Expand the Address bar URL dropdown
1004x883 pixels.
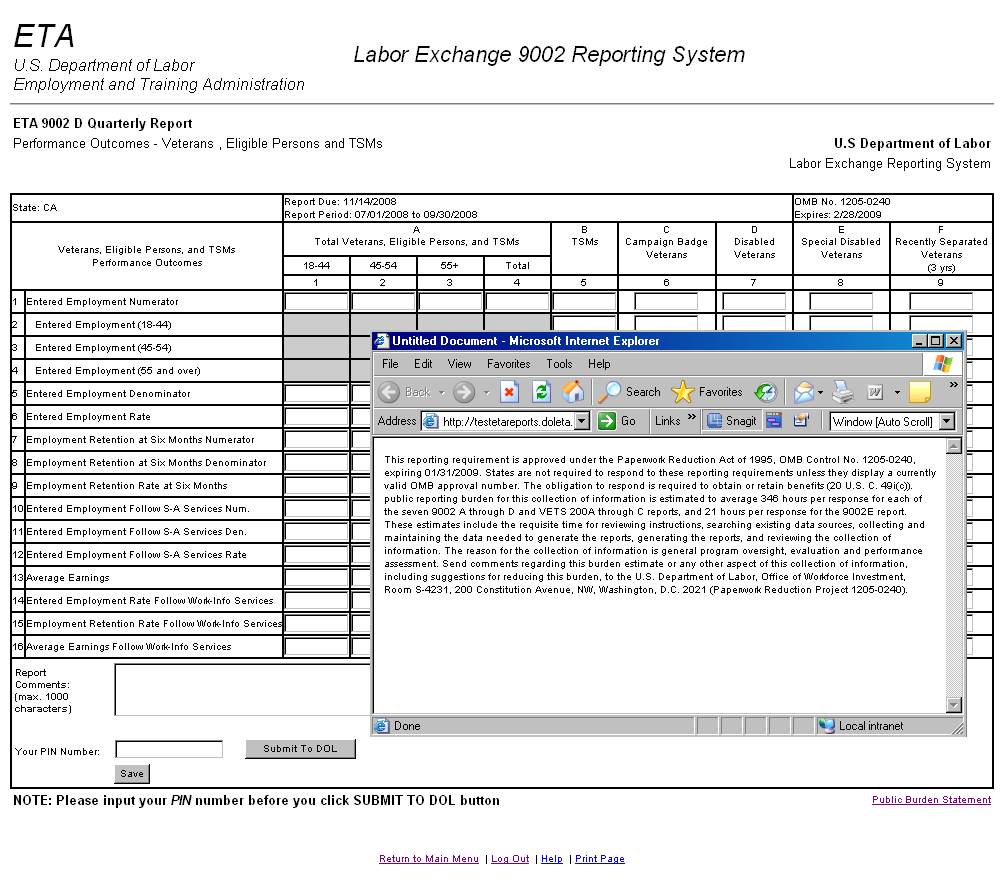coord(582,422)
